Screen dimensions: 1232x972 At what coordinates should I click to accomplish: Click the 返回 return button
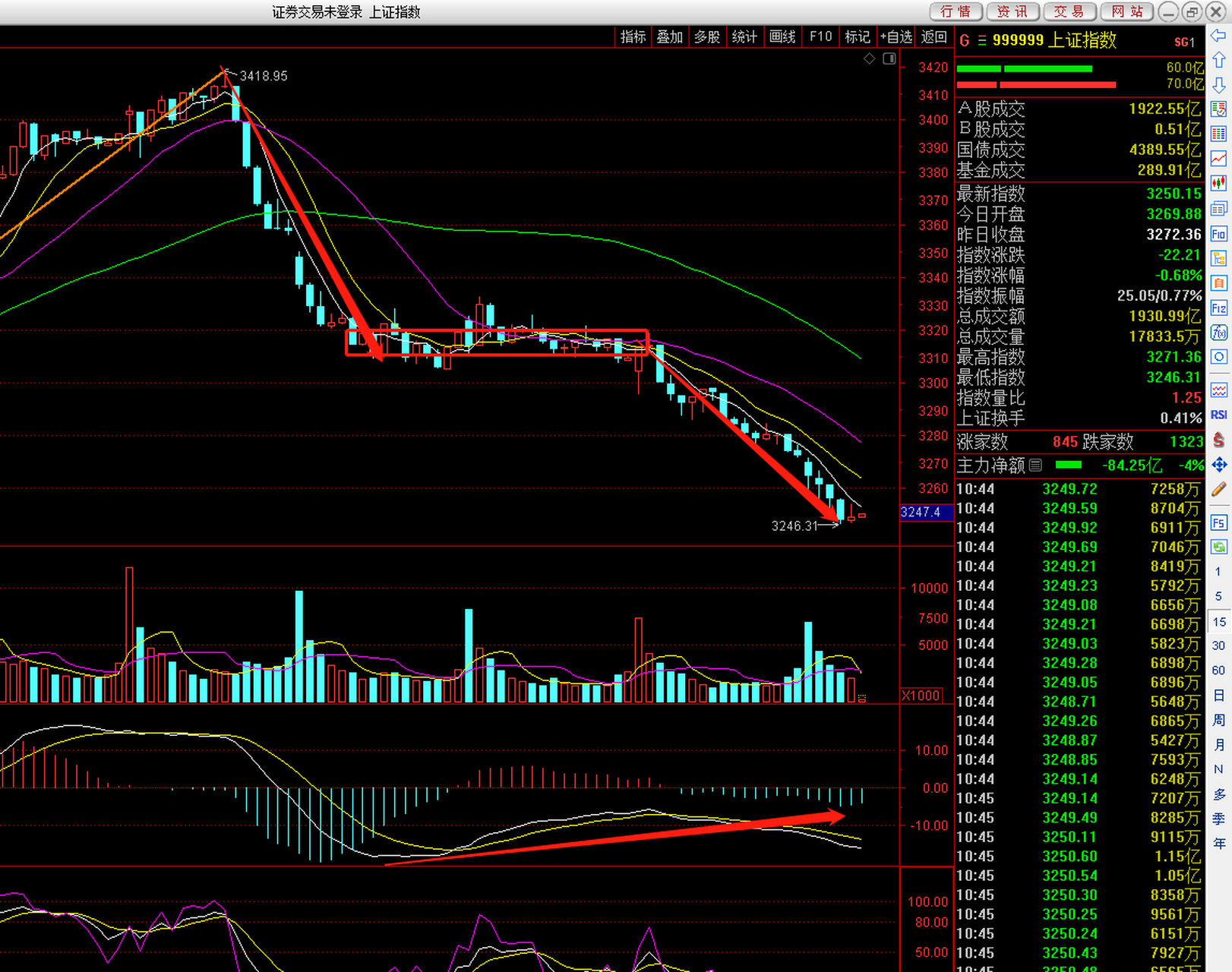(934, 36)
